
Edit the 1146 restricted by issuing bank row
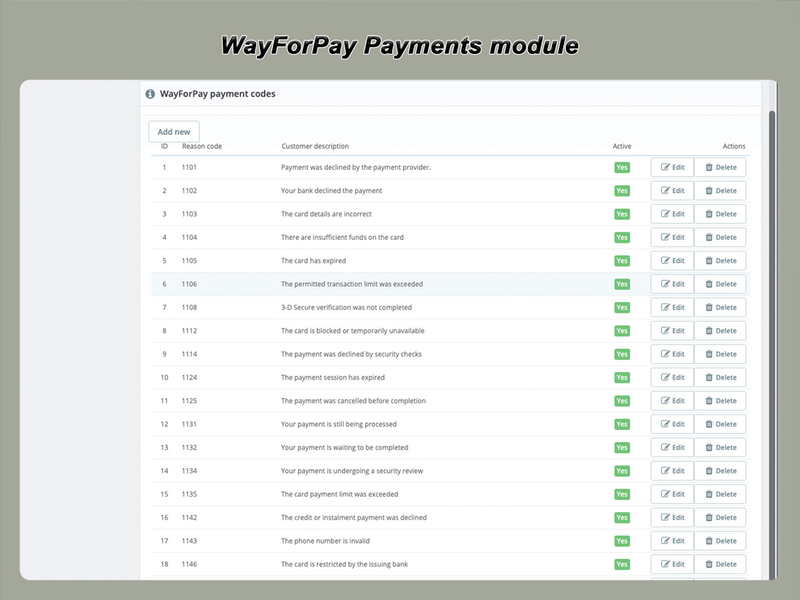[672, 564]
